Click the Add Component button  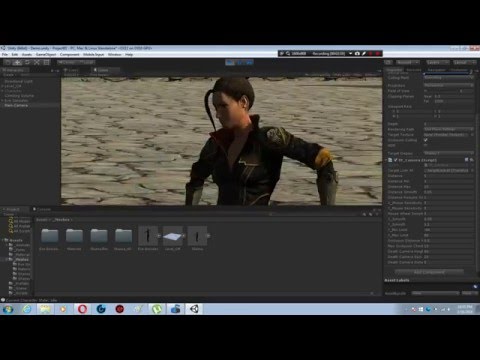pos(429,272)
